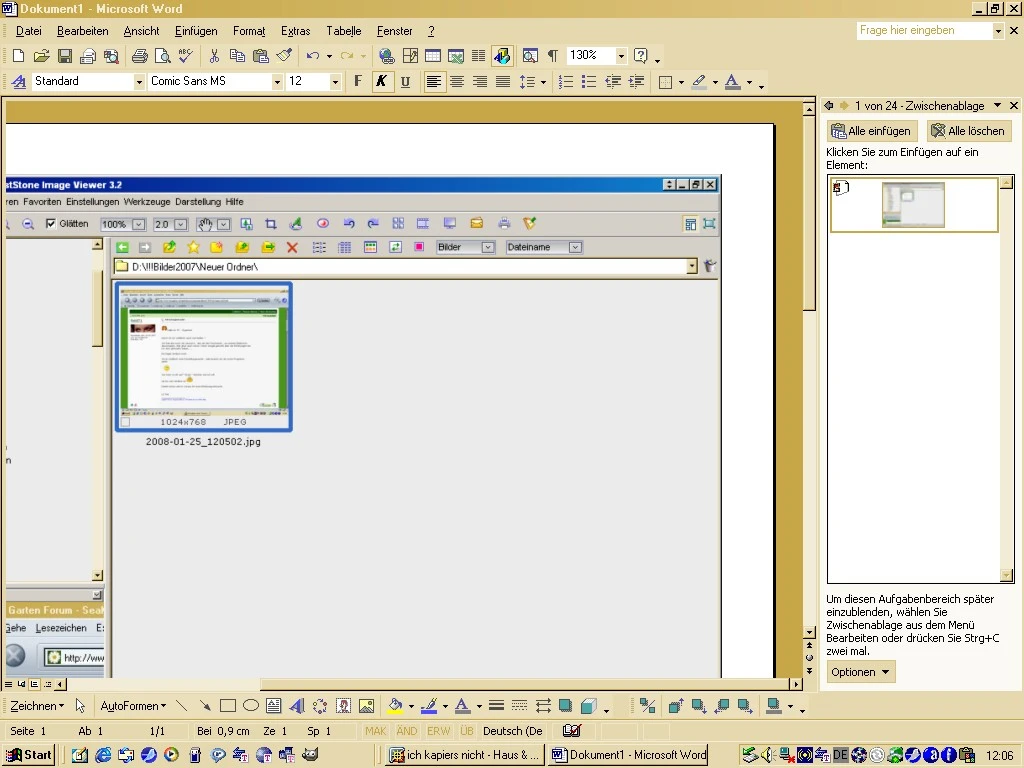Screen dimensions: 1024x768
Task: Open document map icon
Action: 530,56
